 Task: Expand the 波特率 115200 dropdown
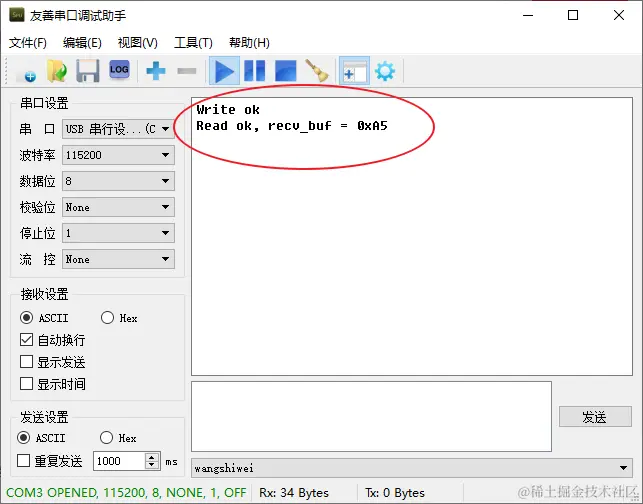click(118, 155)
